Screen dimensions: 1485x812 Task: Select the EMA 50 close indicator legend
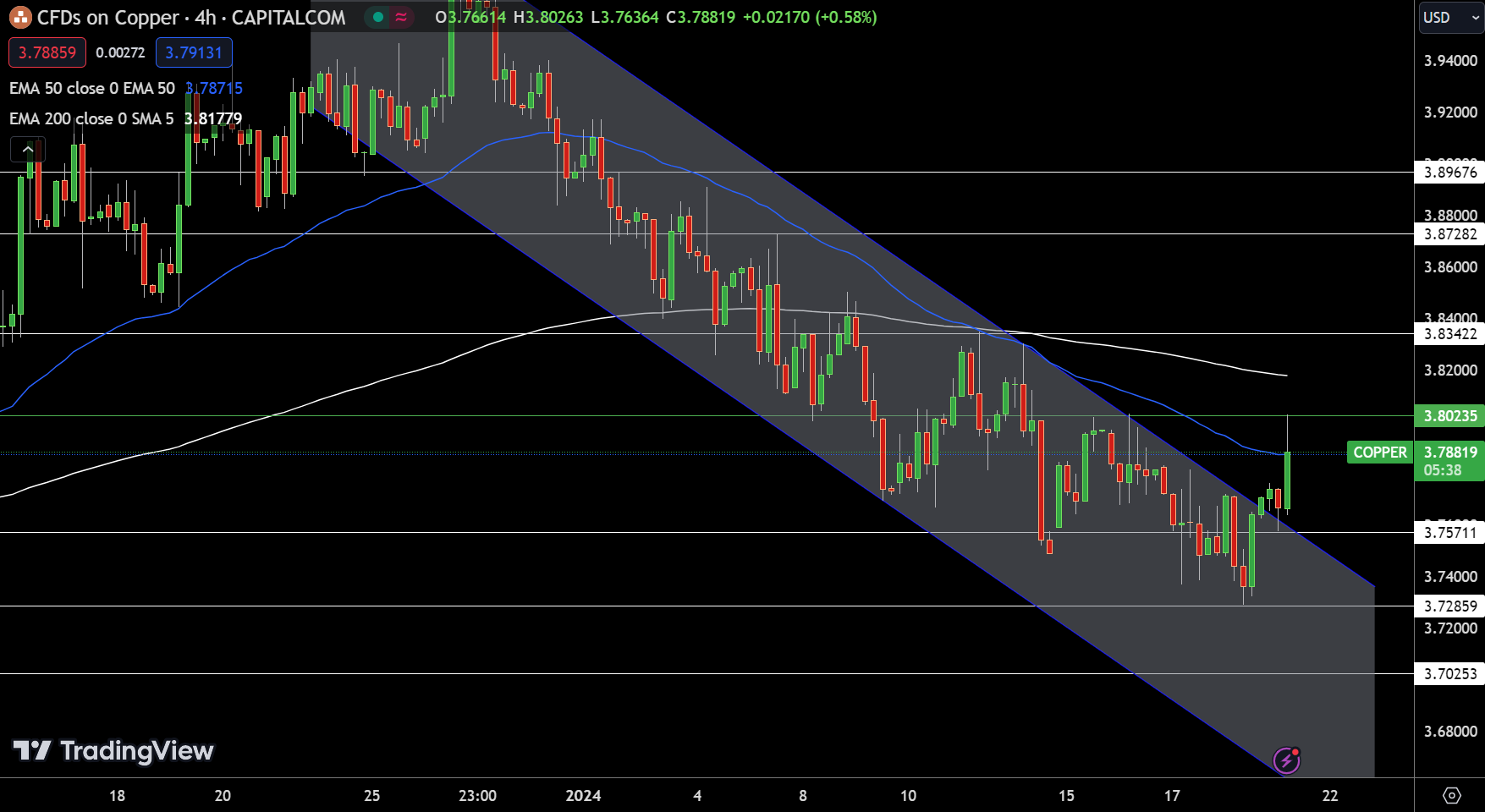(x=92, y=88)
